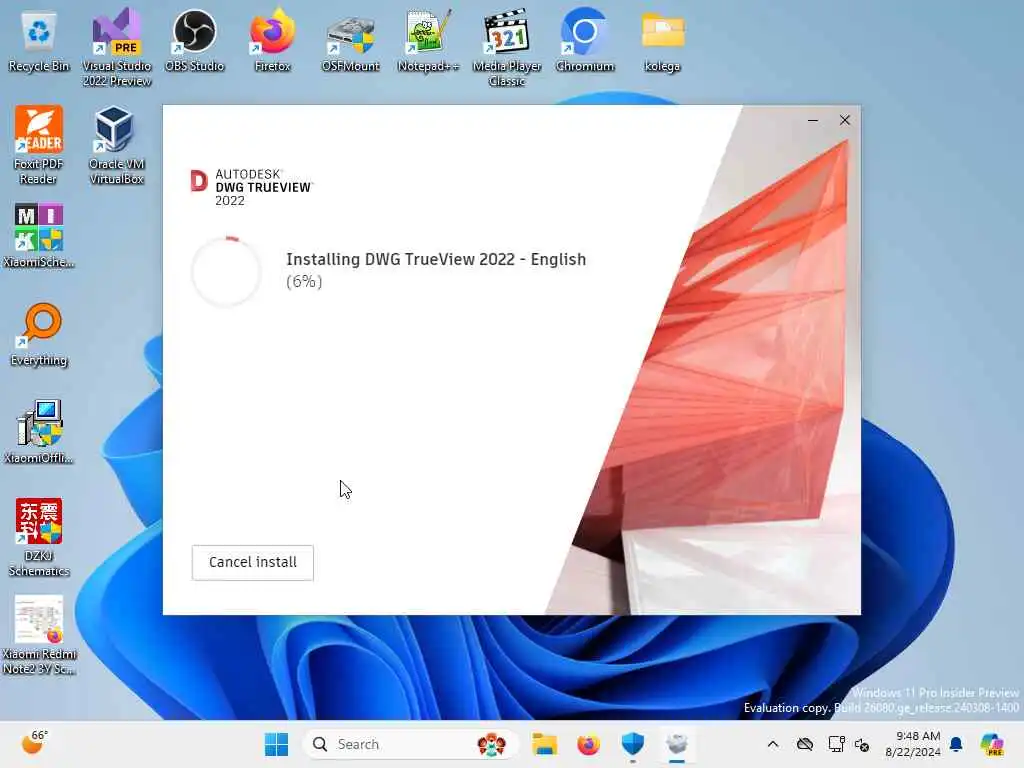Close the Autodesk installer window

click(x=844, y=120)
